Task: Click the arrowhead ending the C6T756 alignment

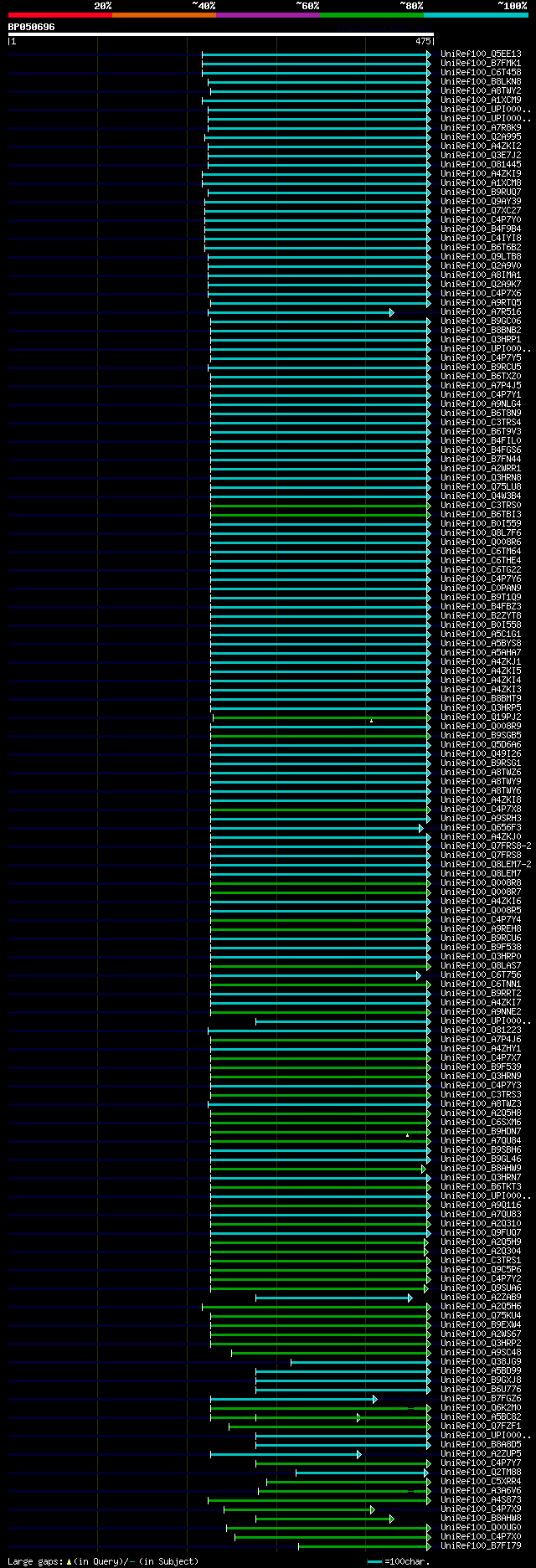Action: coord(418,975)
